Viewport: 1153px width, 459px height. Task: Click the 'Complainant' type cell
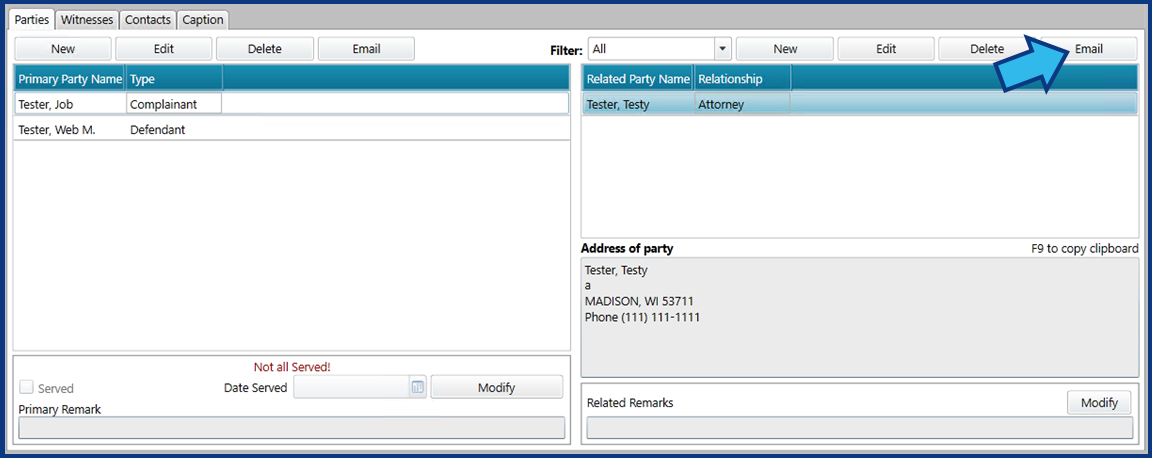pos(174,104)
